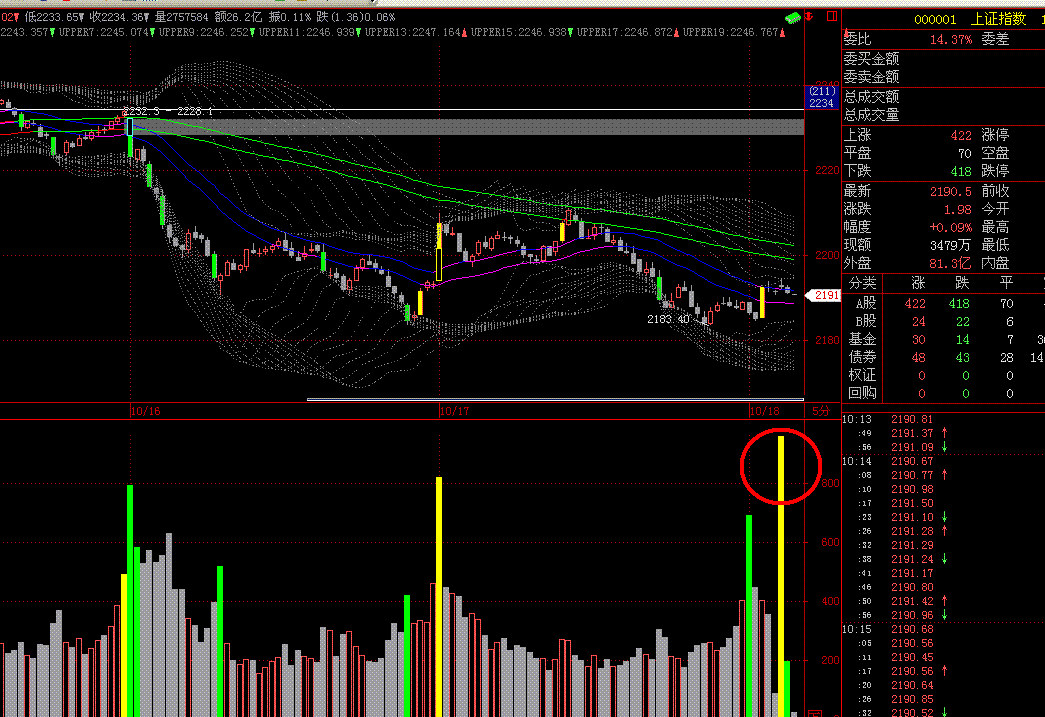Click the 2191 current price marker
The height and width of the screenshot is (717, 1045).
pos(824,295)
